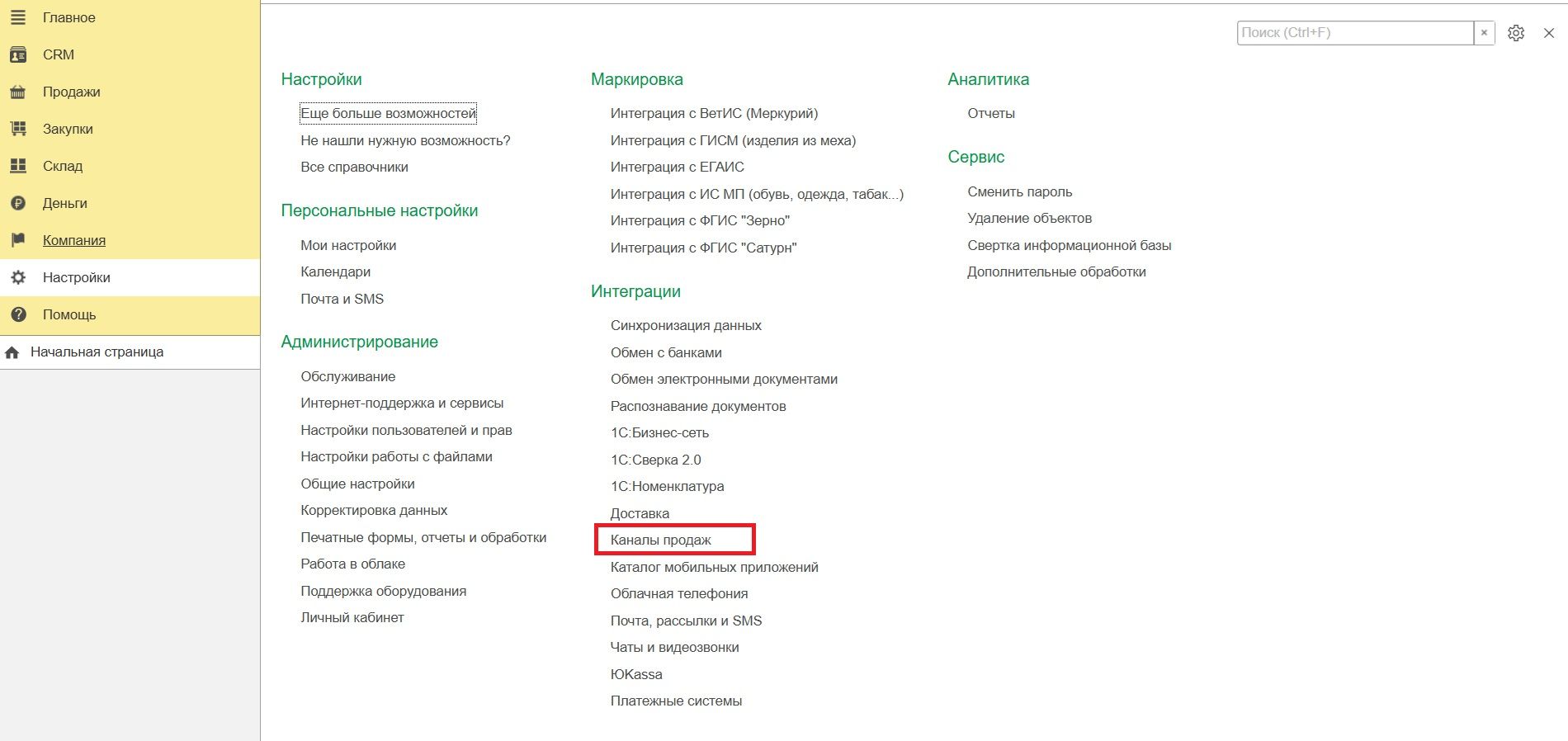Image resolution: width=1568 pixels, height=741 pixels.
Task: Open Синхронизация данных integration
Action: click(686, 325)
